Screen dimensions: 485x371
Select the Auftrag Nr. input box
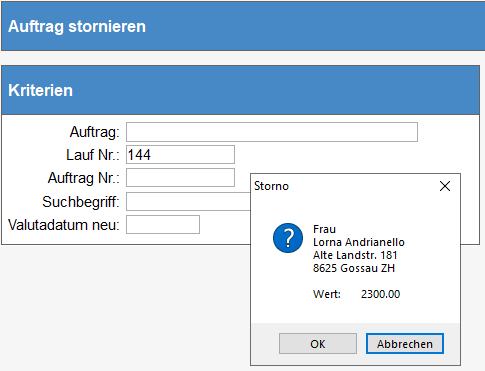click(180, 178)
